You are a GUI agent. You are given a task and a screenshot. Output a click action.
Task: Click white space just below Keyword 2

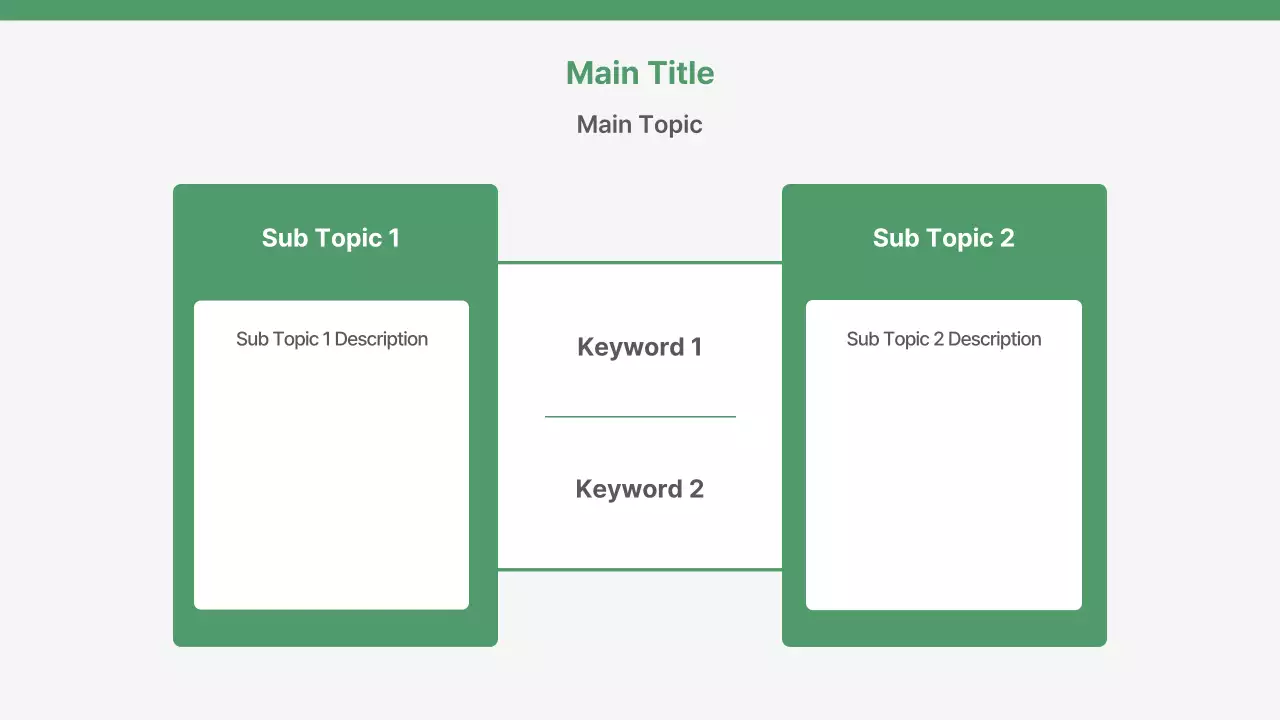coord(640,535)
